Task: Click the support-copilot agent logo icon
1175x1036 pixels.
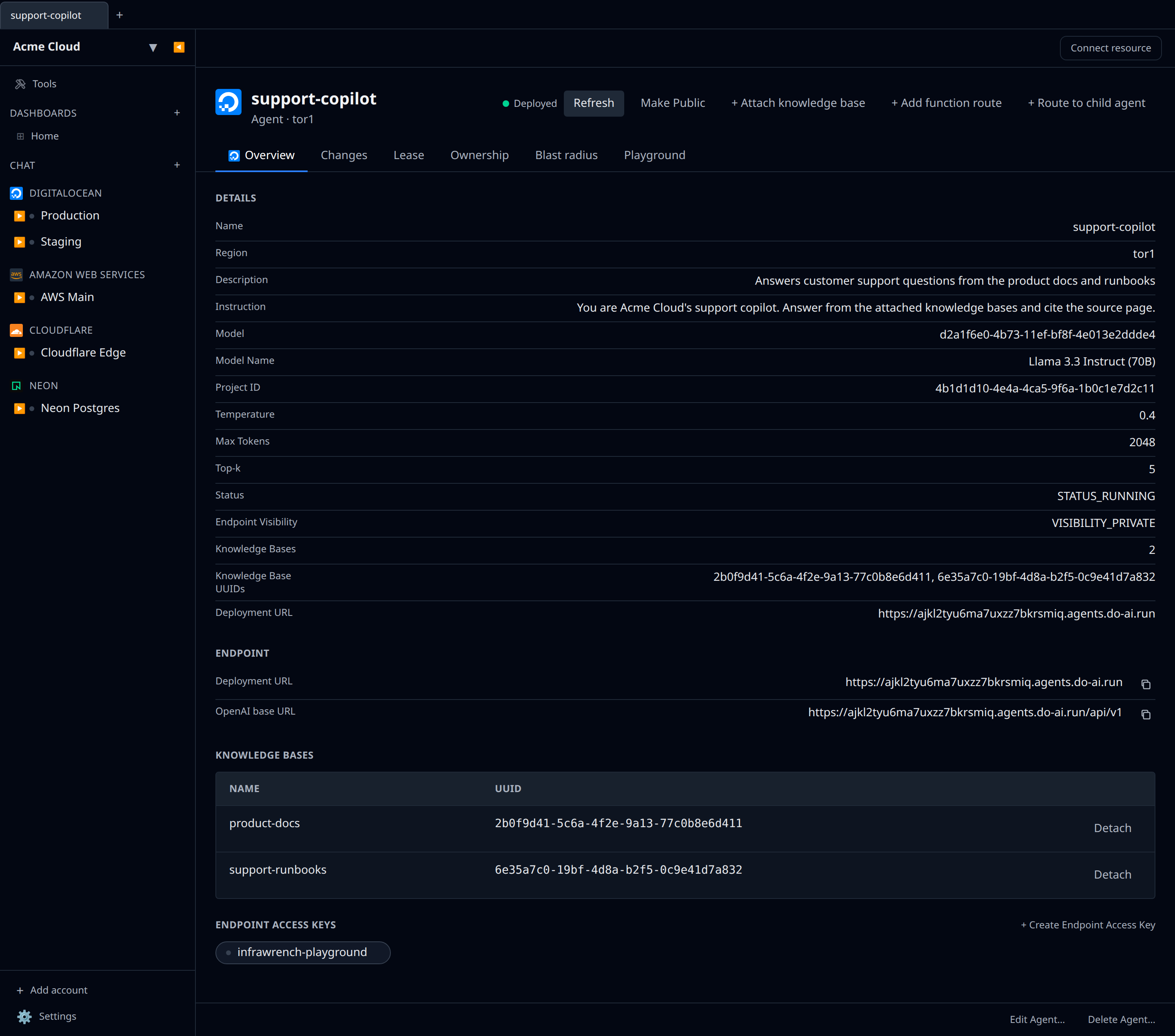Action: point(228,102)
